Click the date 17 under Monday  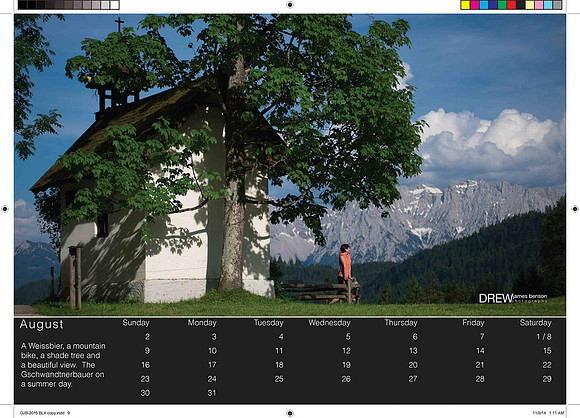[x=212, y=365]
